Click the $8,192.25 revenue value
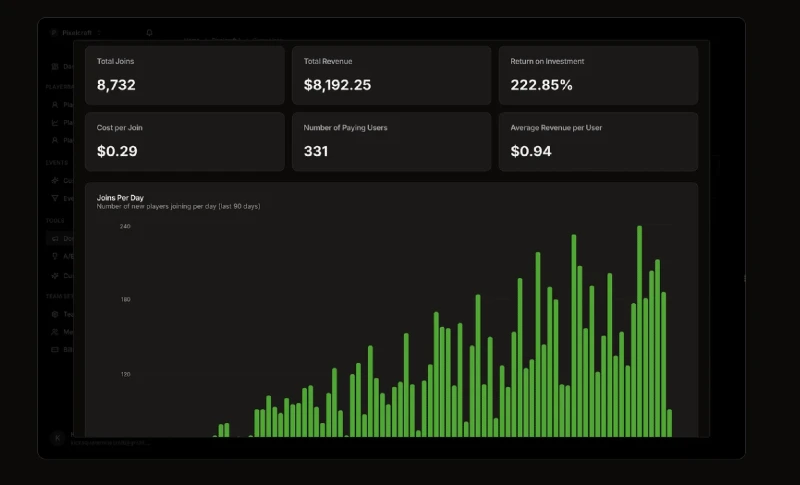Screen dimensions: 800x485 pyautogui.click(x=337, y=85)
